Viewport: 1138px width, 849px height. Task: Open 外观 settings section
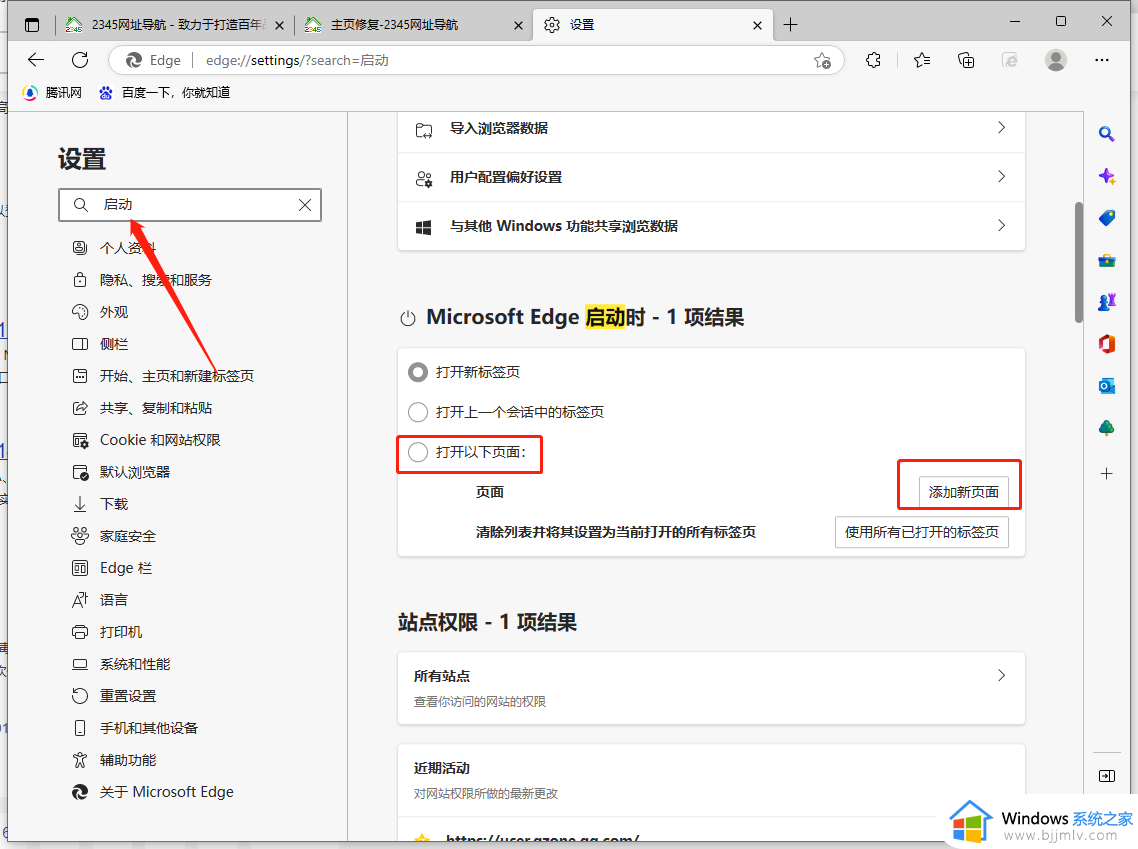pyautogui.click(x=100, y=312)
